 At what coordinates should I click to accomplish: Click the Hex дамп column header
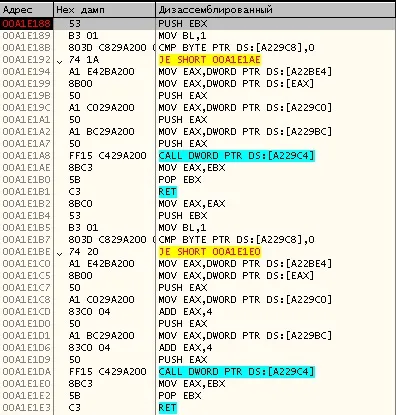tap(104, 10)
